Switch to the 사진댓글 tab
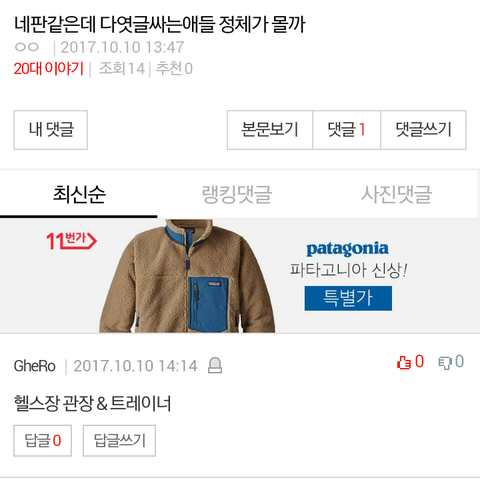The width and height of the screenshot is (480, 480). [x=396, y=194]
